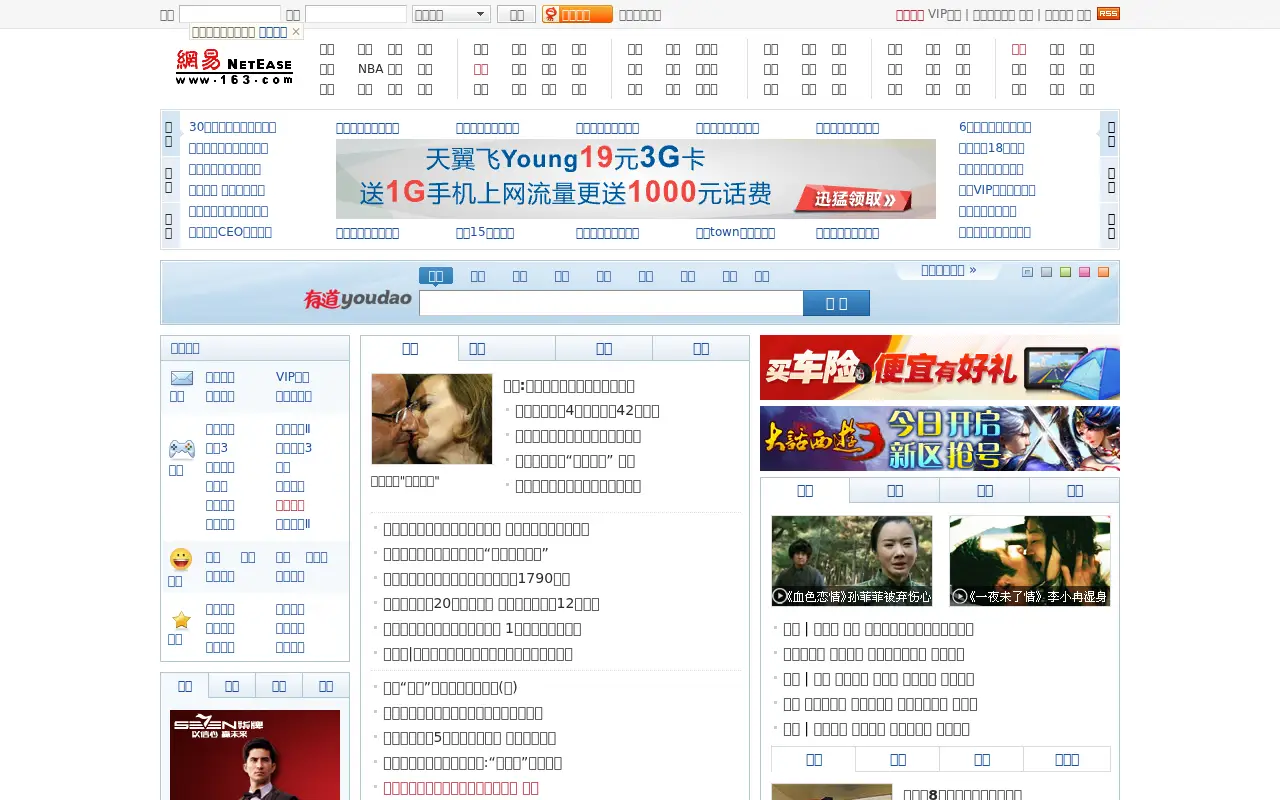Click the yellow star icon in sidebar

pyautogui.click(x=181, y=620)
